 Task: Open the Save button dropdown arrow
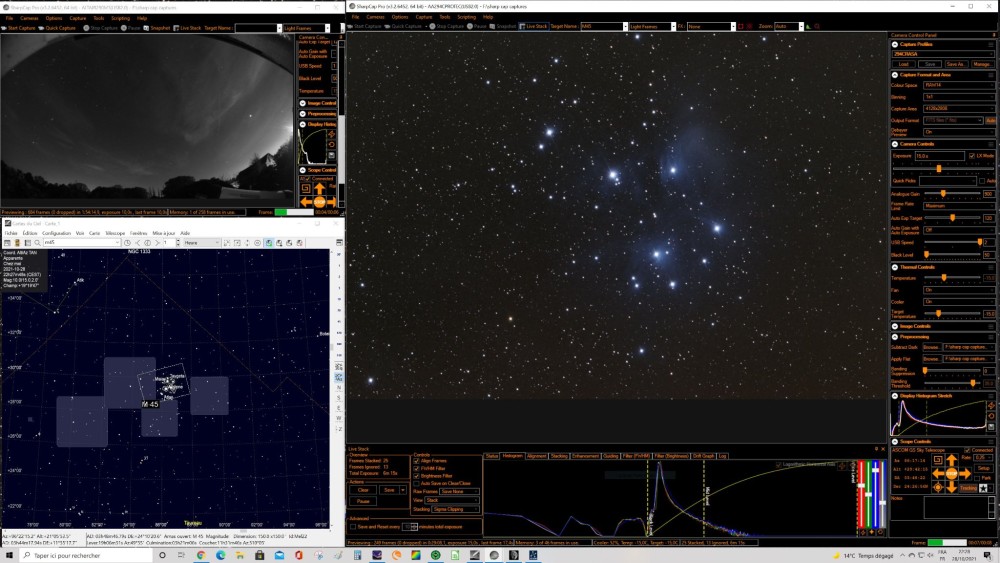[403, 490]
